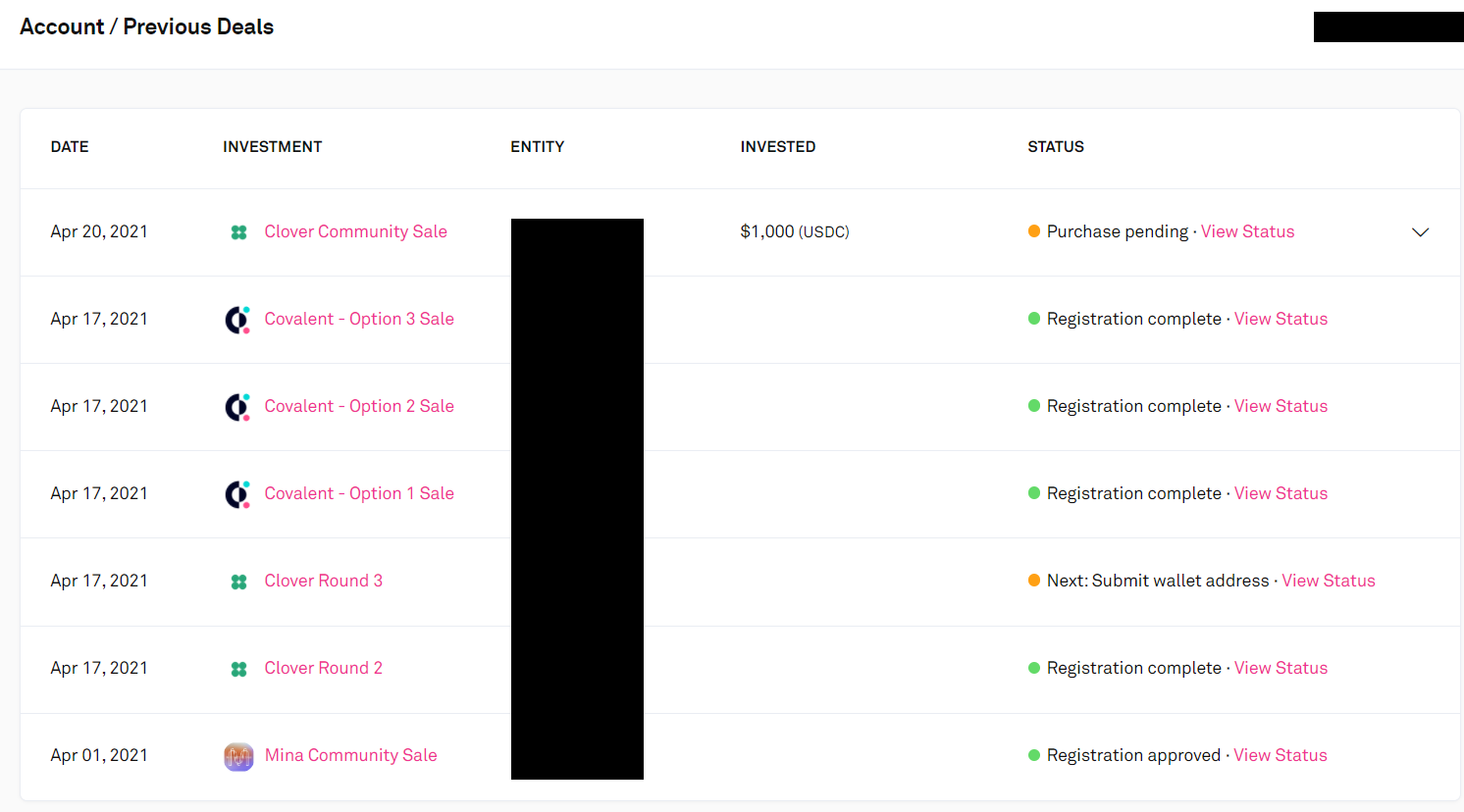
Task: Click the Clover Round 2 logo icon
Action: tap(238, 669)
